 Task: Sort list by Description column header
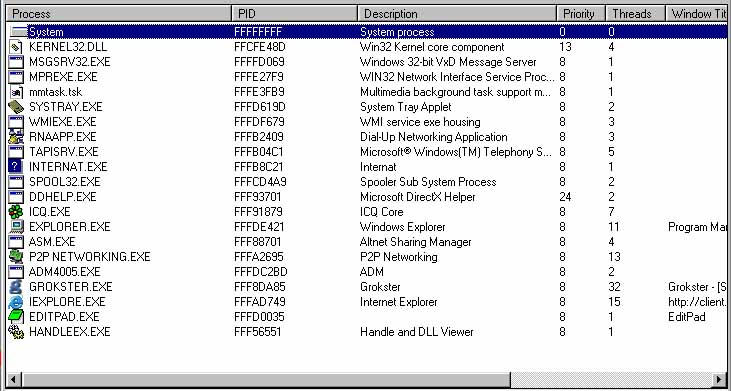point(457,14)
